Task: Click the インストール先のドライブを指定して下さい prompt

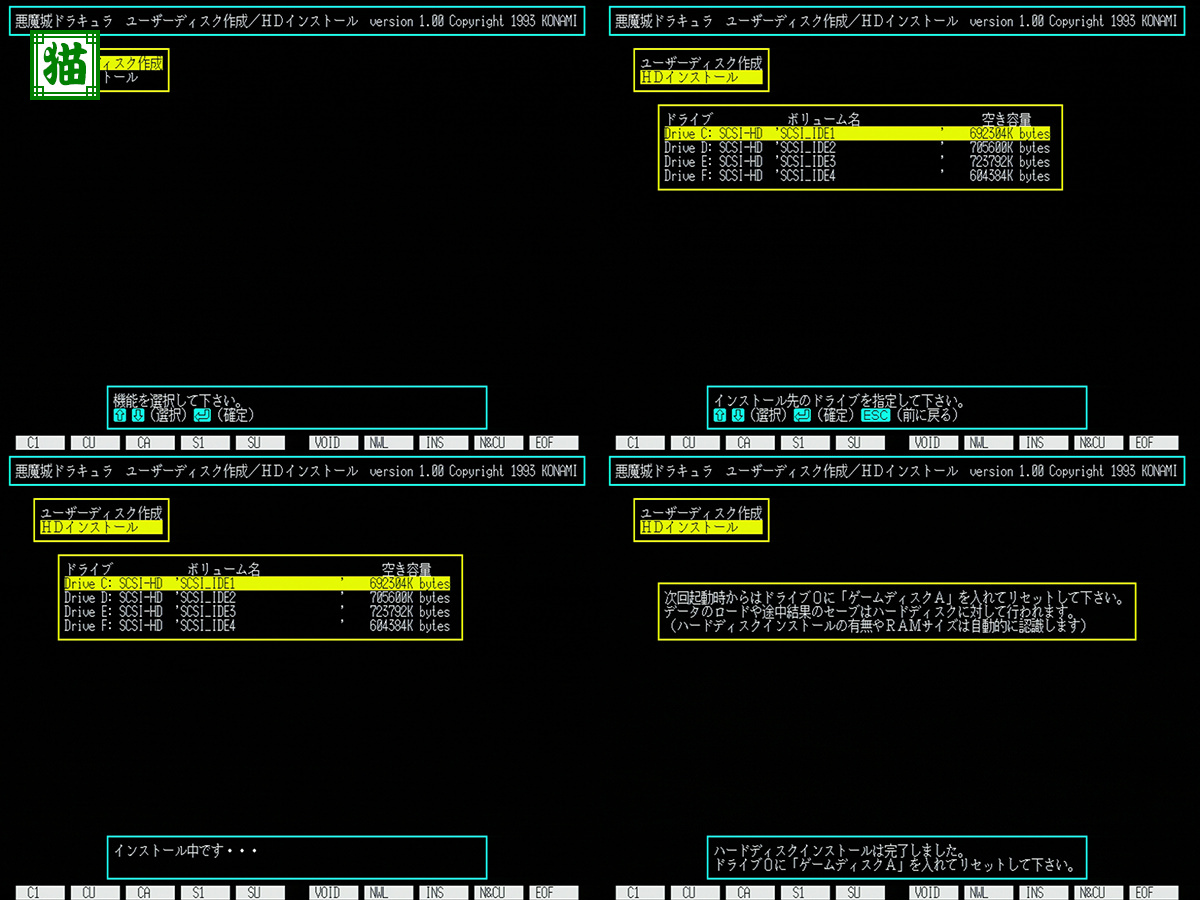Action: [839, 400]
